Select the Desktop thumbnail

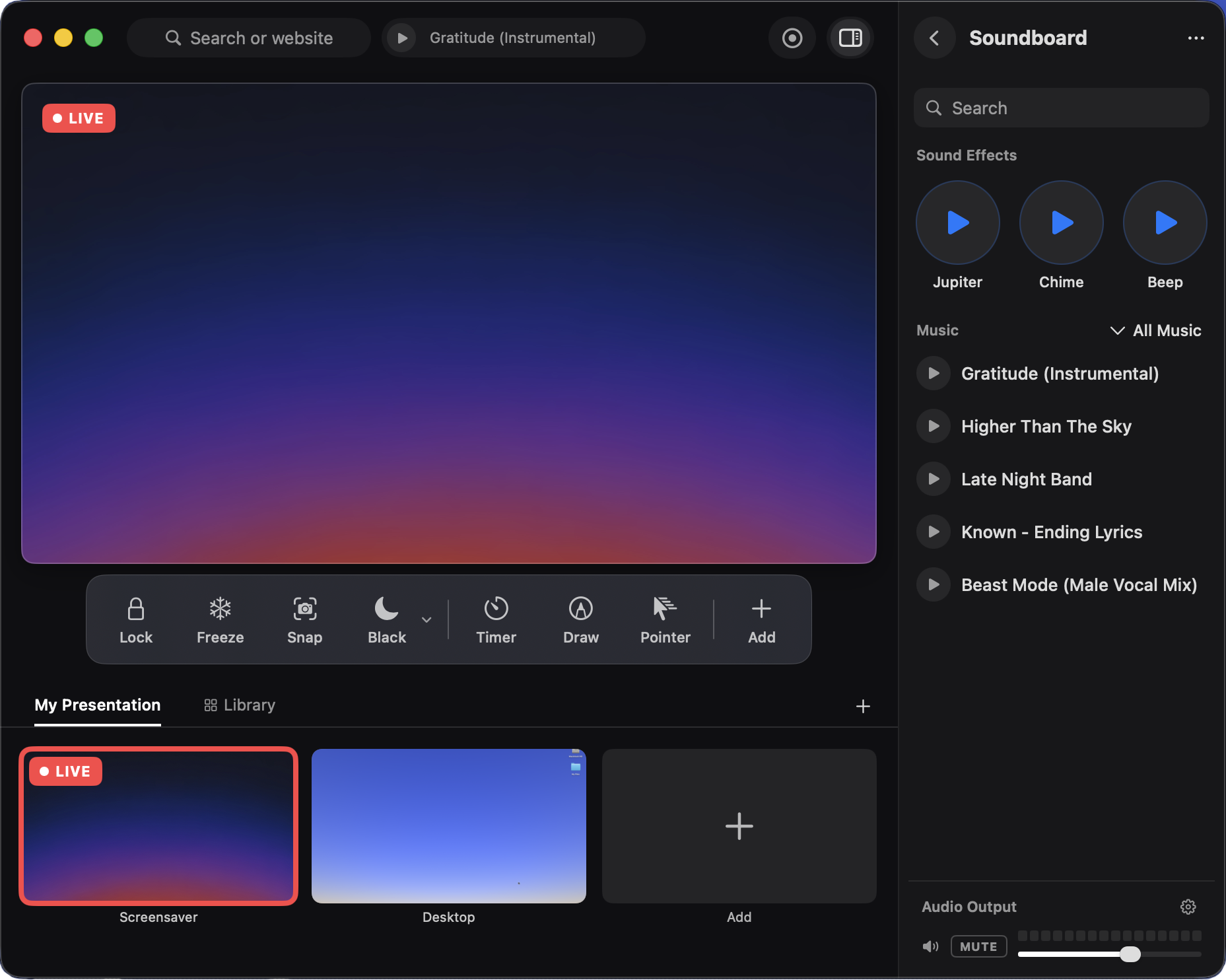pos(449,825)
